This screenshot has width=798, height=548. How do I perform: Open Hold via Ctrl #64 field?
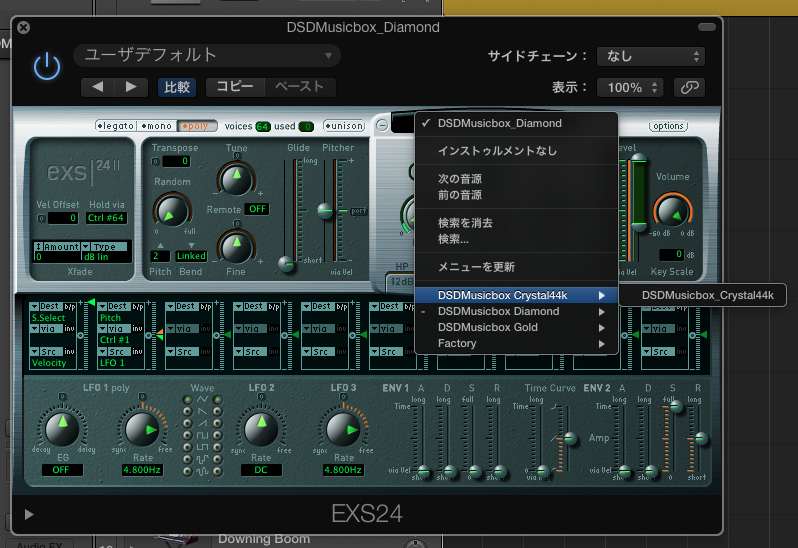106,218
